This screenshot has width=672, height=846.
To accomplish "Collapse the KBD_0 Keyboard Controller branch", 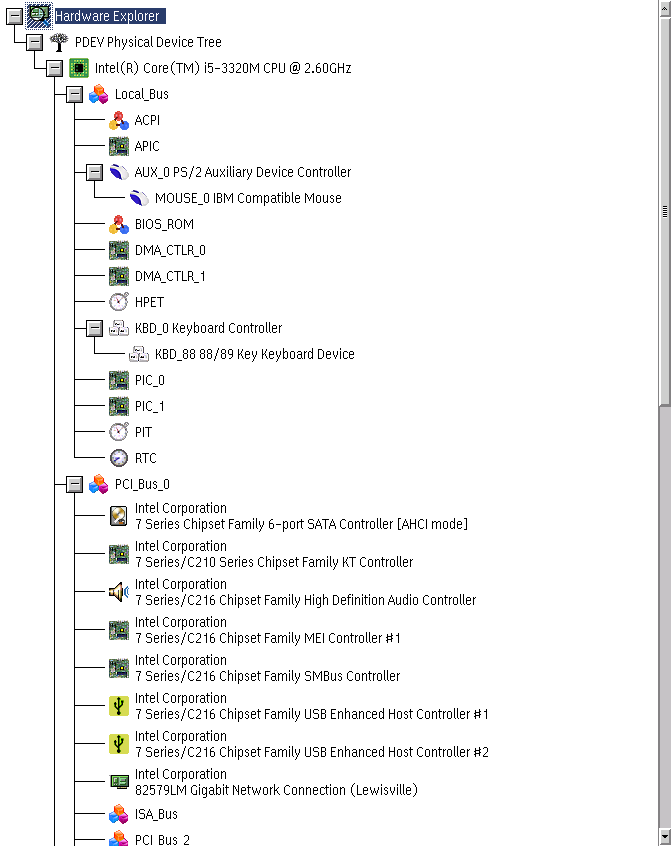I will [94, 328].
